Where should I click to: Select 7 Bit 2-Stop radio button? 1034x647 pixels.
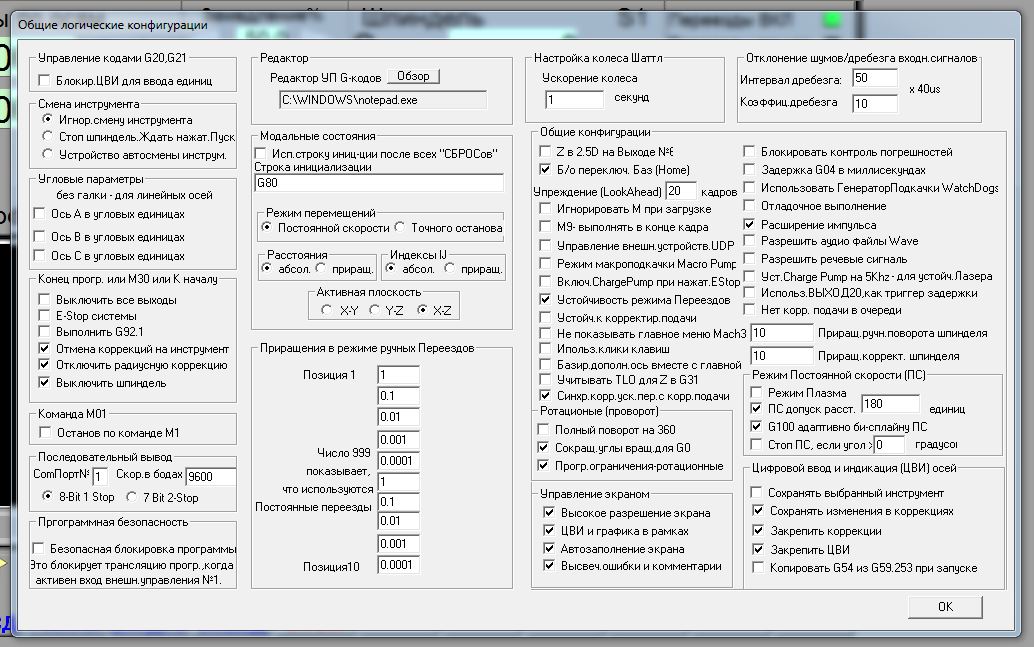point(131,496)
